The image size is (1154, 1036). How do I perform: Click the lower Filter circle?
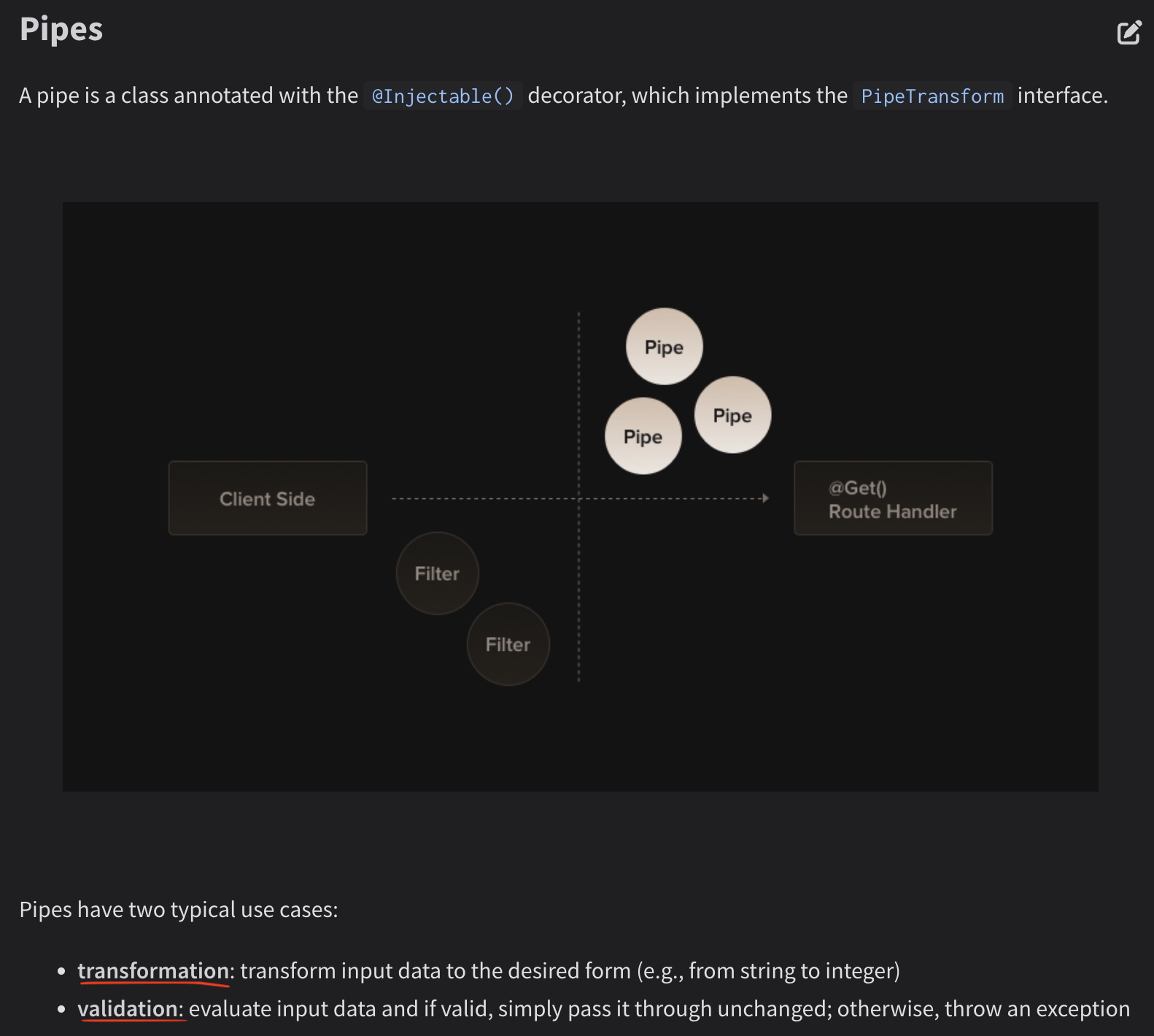[x=508, y=644]
